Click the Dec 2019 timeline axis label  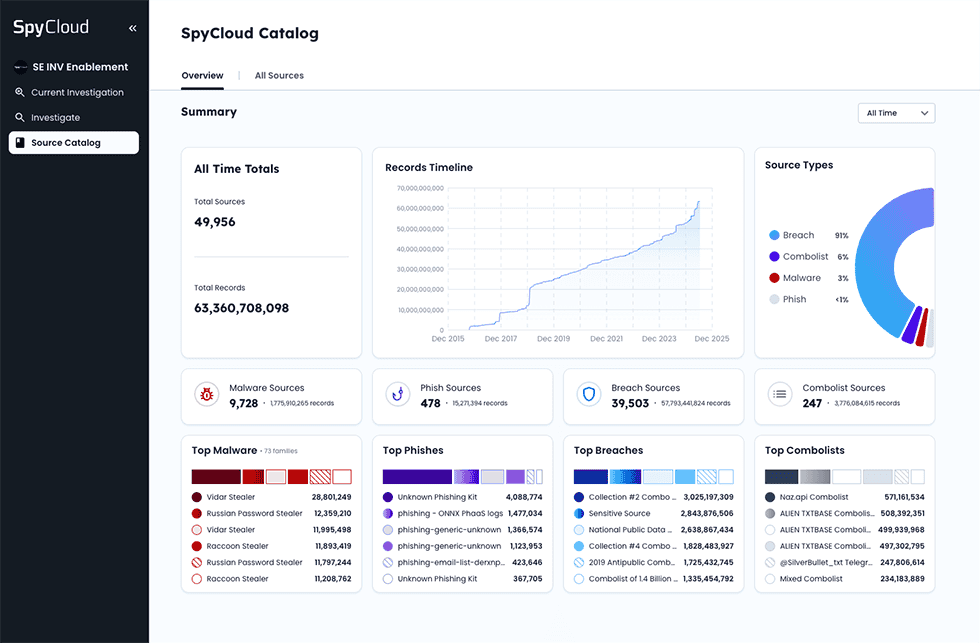[x=554, y=339]
